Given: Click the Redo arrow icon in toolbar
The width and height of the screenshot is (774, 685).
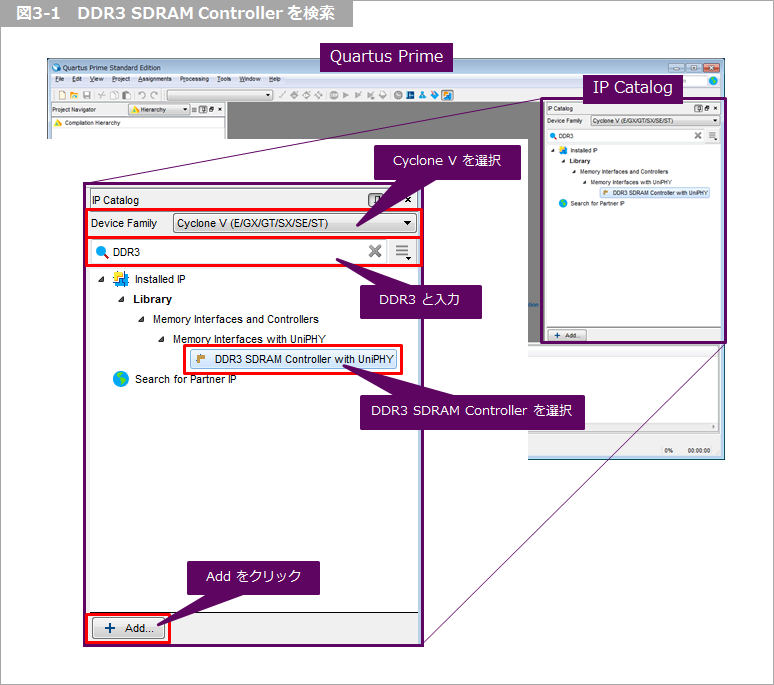Looking at the screenshot, I should 155,95.
